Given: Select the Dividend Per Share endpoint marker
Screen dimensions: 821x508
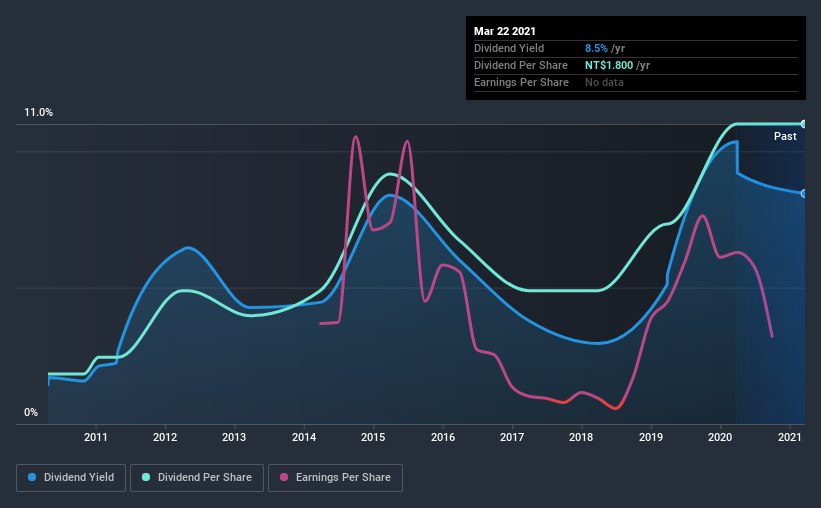Looking at the screenshot, I should point(803,124).
